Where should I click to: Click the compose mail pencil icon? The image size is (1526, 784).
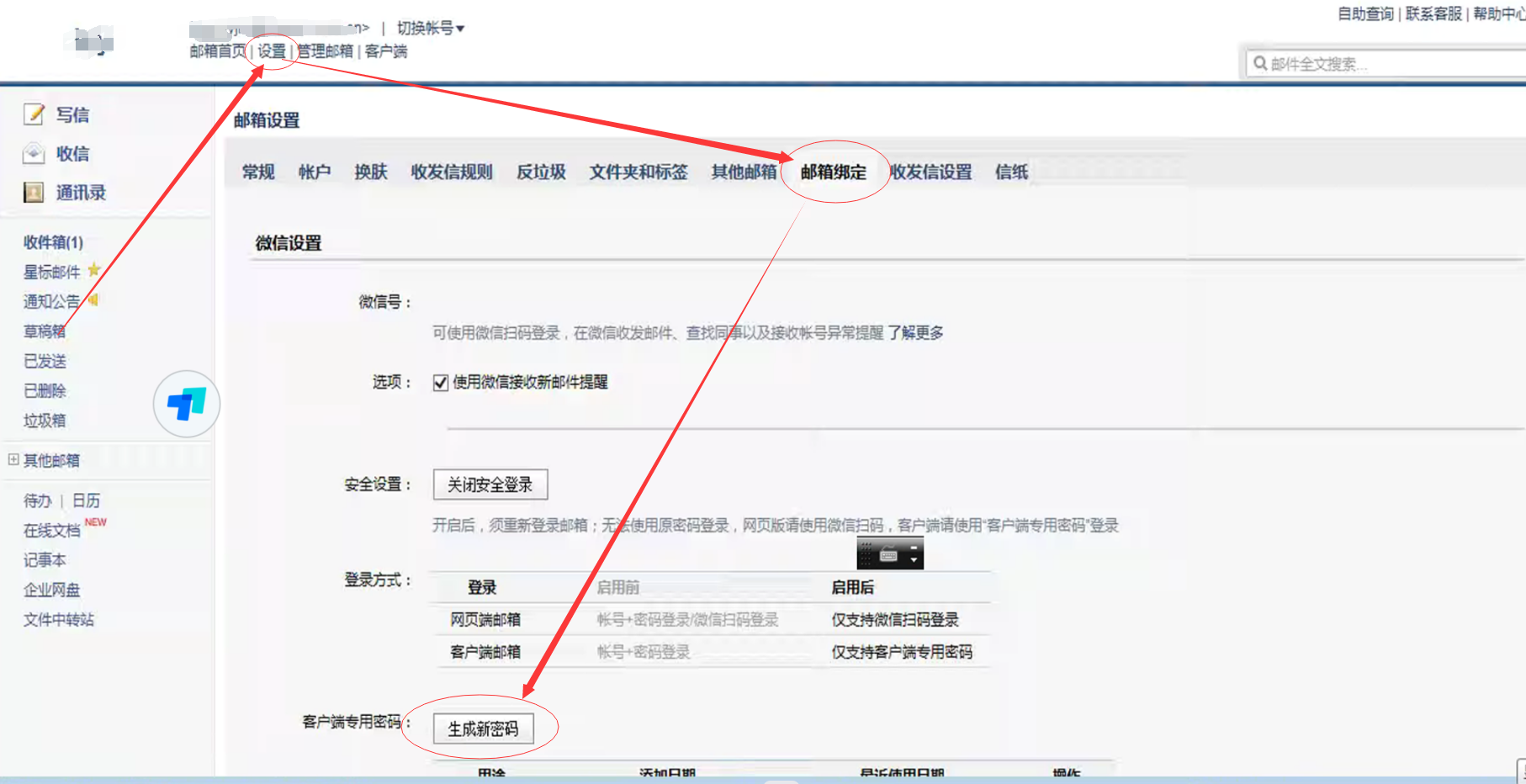(34, 114)
